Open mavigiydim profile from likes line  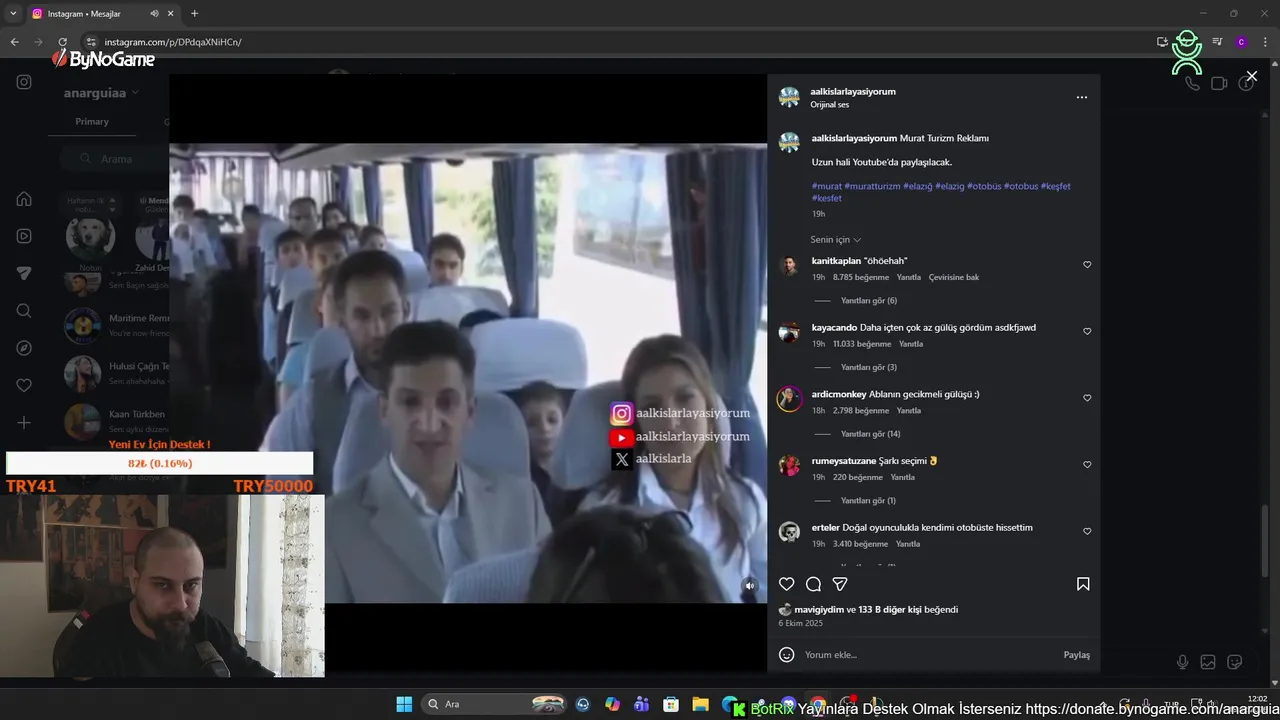819,610
